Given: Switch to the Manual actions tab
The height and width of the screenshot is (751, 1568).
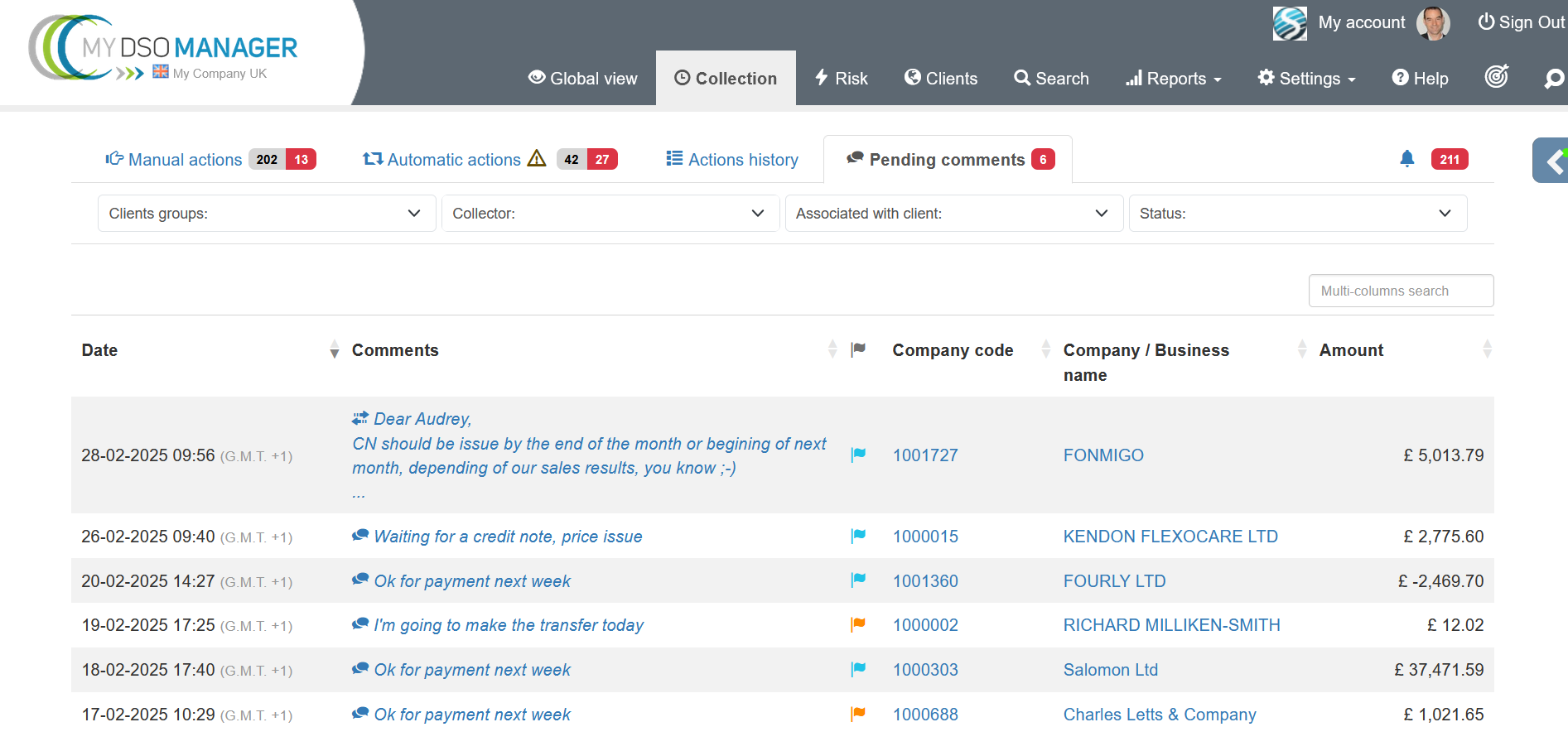Looking at the screenshot, I should coord(185,160).
